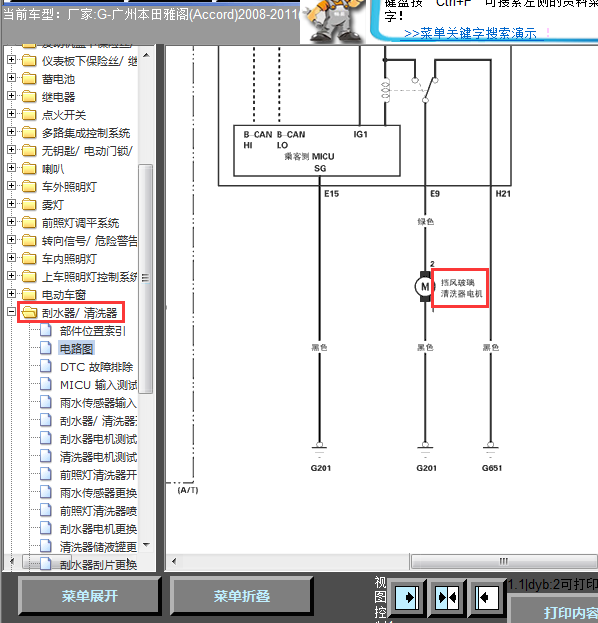Click the E15 connector label
Viewport: 598px width, 623px height.
331,193
